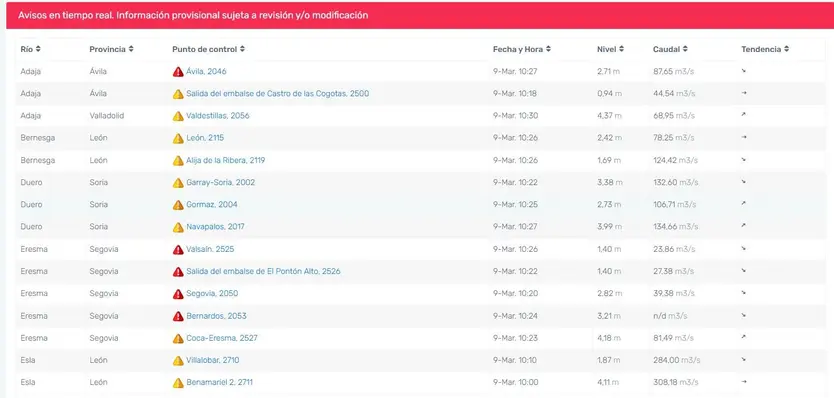This screenshot has height=398, width=834.
Task: Open the Bernardos, 2053 link
Action: [216, 316]
